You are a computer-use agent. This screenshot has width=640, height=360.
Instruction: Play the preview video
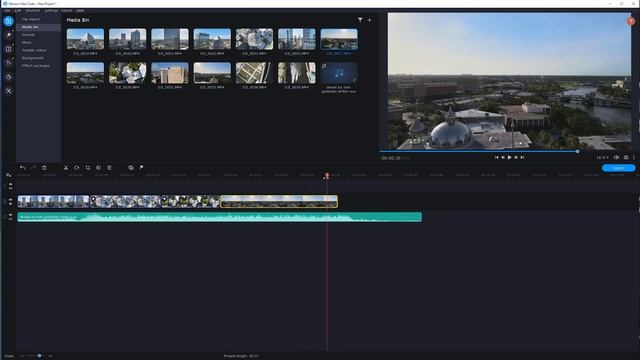(x=509, y=157)
